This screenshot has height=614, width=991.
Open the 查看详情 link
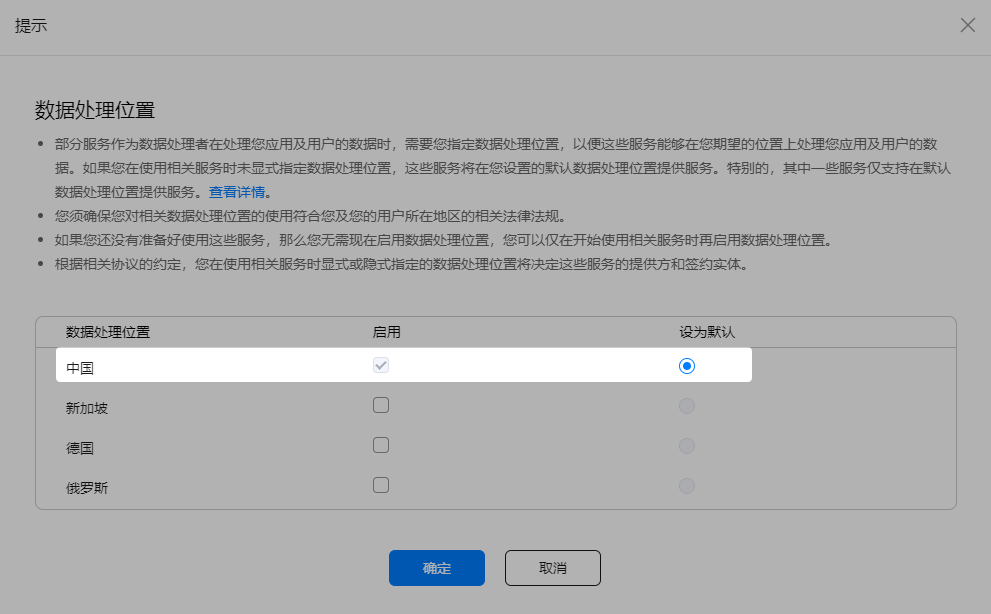click(x=238, y=192)
